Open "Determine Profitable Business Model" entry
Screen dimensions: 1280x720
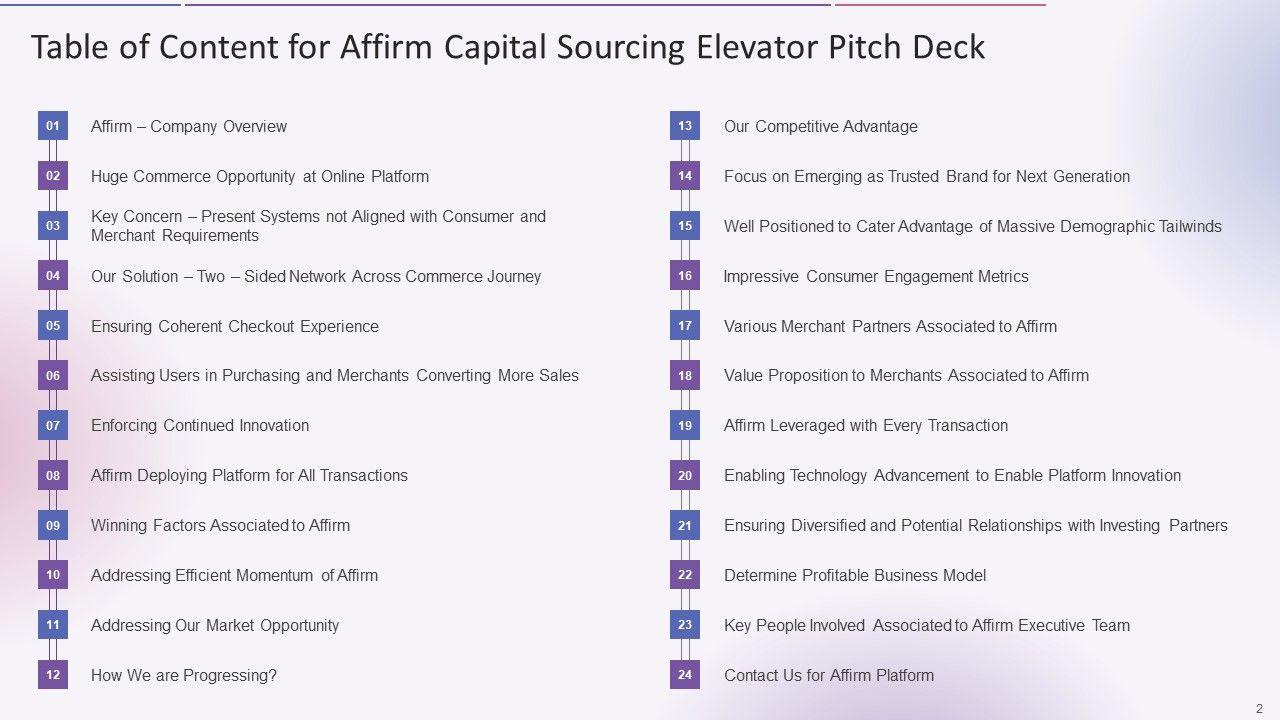point(855,575)
